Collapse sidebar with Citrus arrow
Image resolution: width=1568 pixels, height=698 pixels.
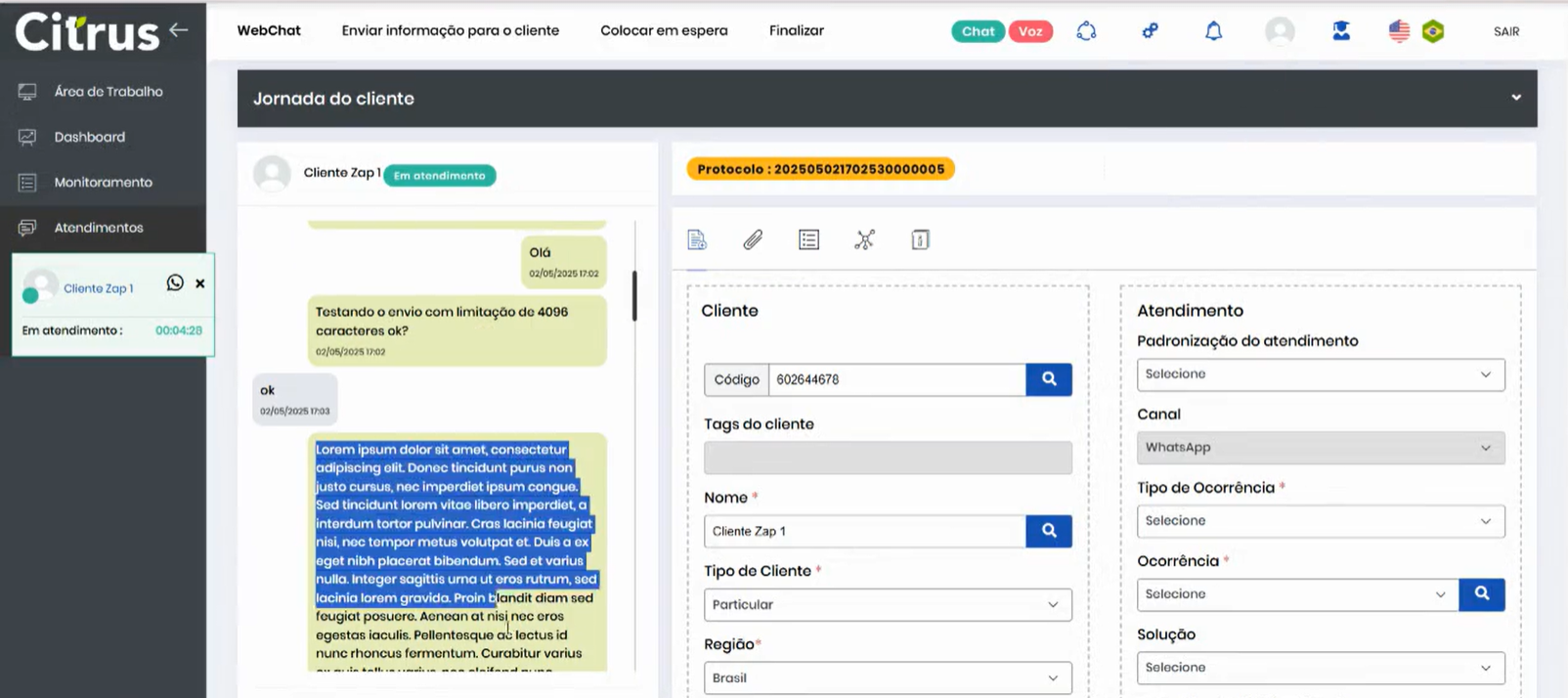[179, 30]
